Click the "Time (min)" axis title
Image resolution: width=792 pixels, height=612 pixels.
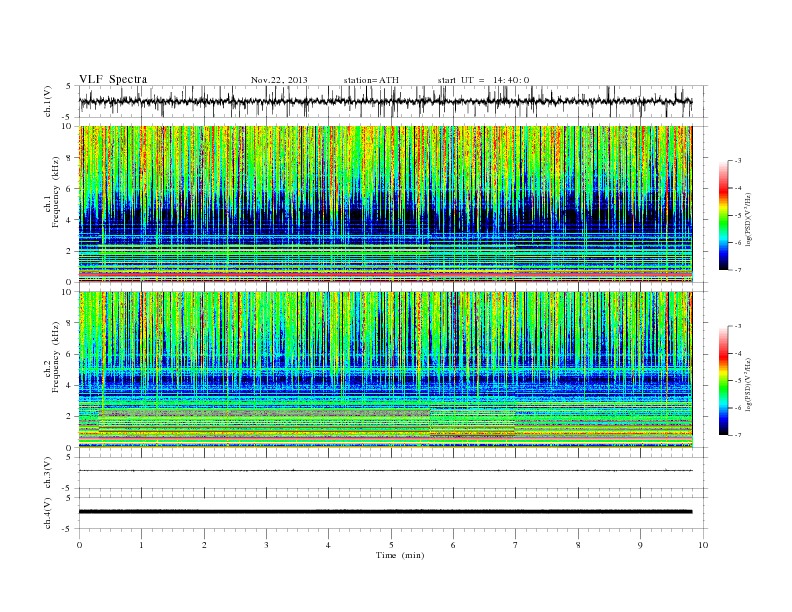coord(400,555)
